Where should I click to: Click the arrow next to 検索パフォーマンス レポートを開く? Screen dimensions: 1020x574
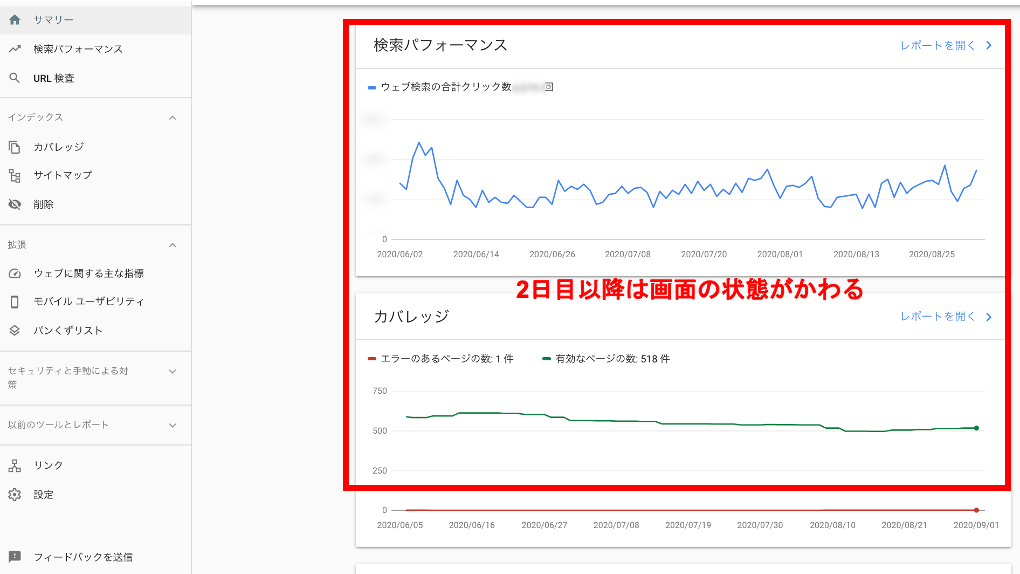(989, 46)
